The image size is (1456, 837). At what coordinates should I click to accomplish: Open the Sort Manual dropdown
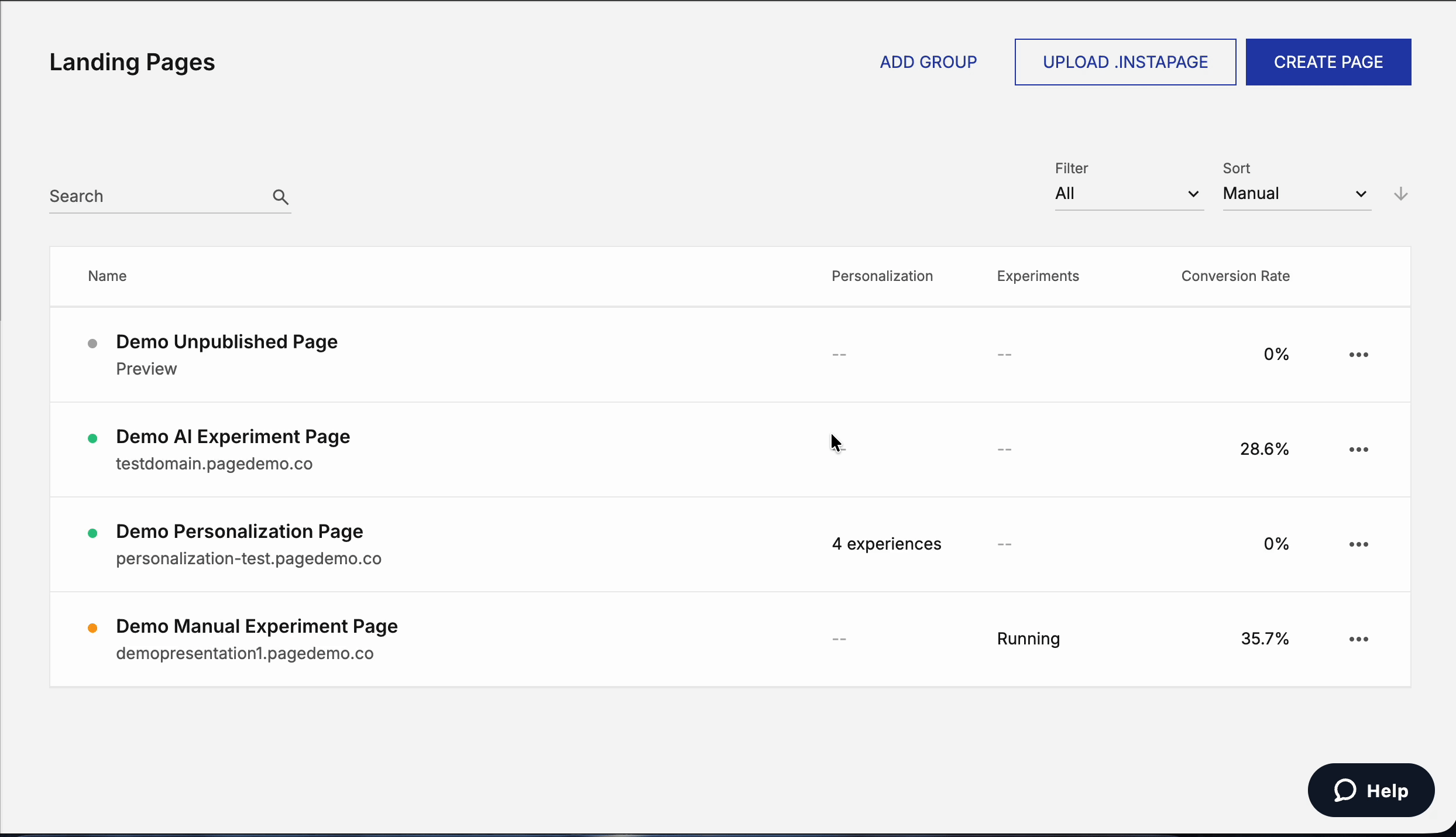[1296, 194]
